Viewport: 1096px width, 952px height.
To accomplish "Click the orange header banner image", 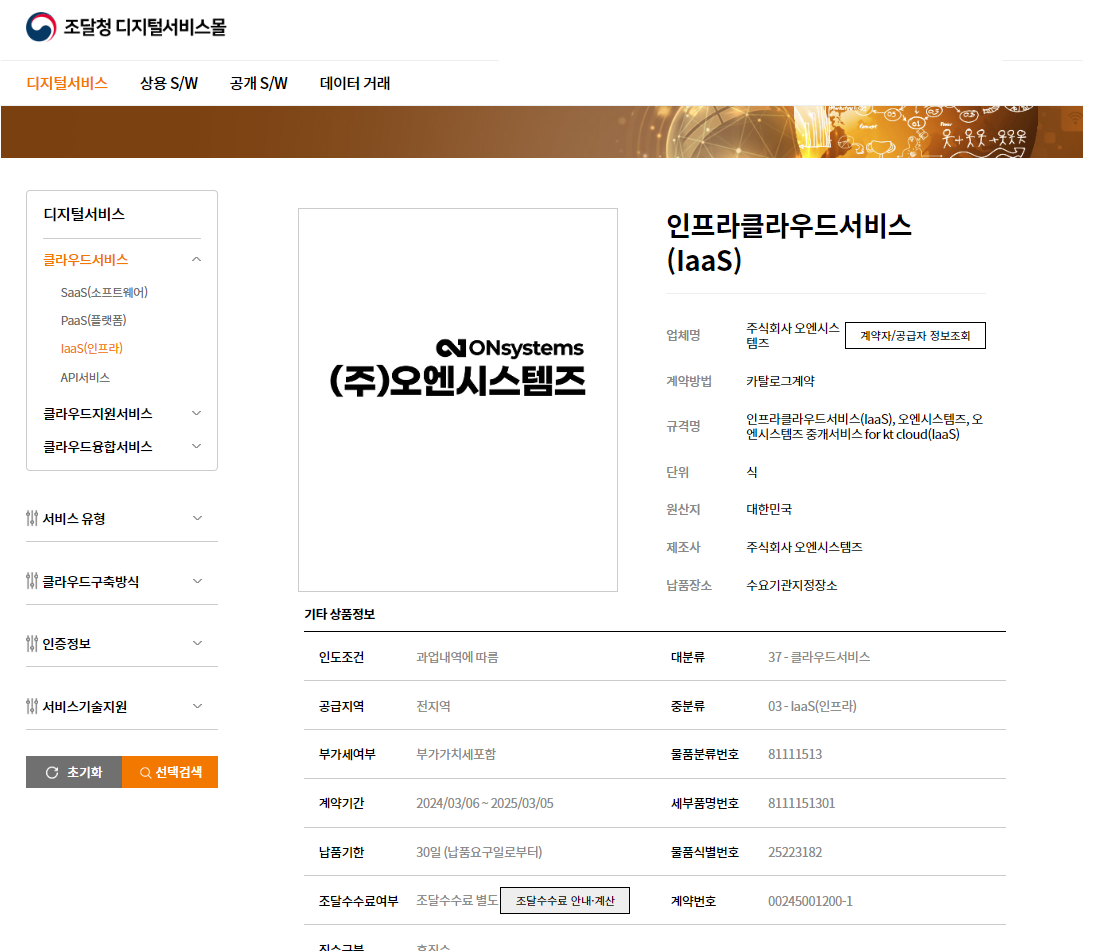I will pyautogui.click(x=542, y=132).
